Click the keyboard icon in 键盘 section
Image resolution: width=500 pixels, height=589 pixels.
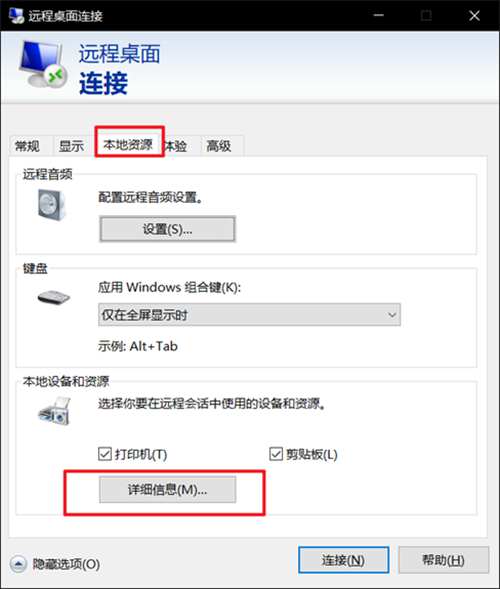[x=54, y=297]
